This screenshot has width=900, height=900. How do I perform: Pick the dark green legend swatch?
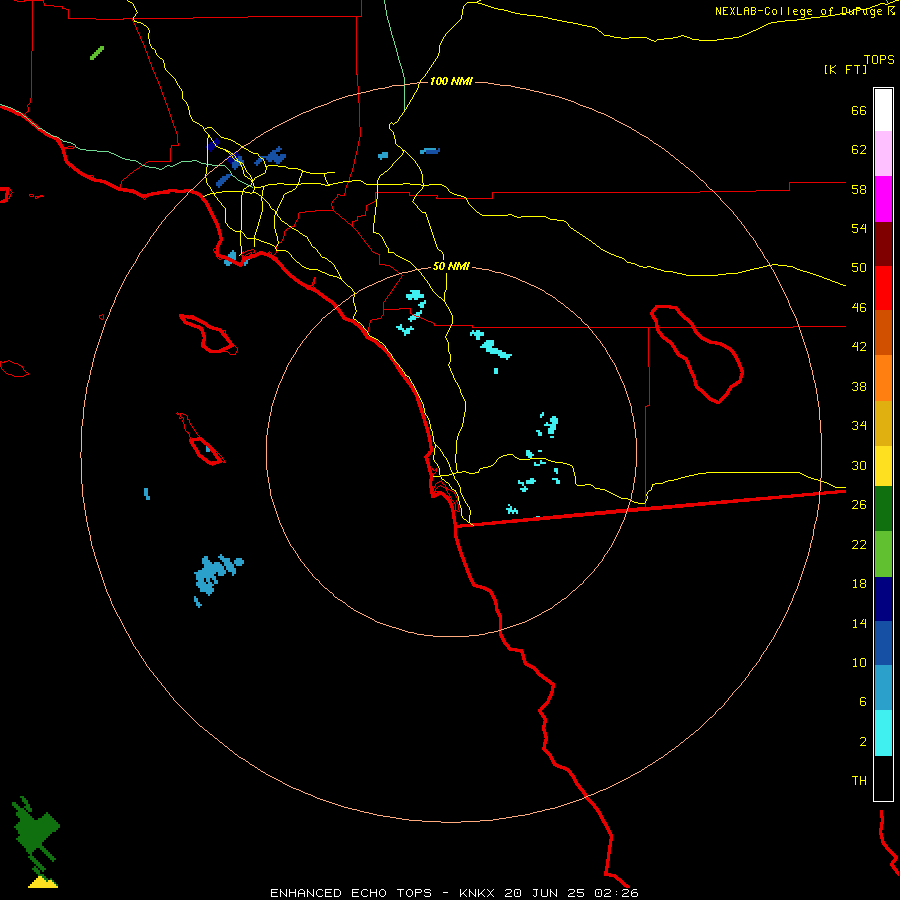(x=883, y=509)
